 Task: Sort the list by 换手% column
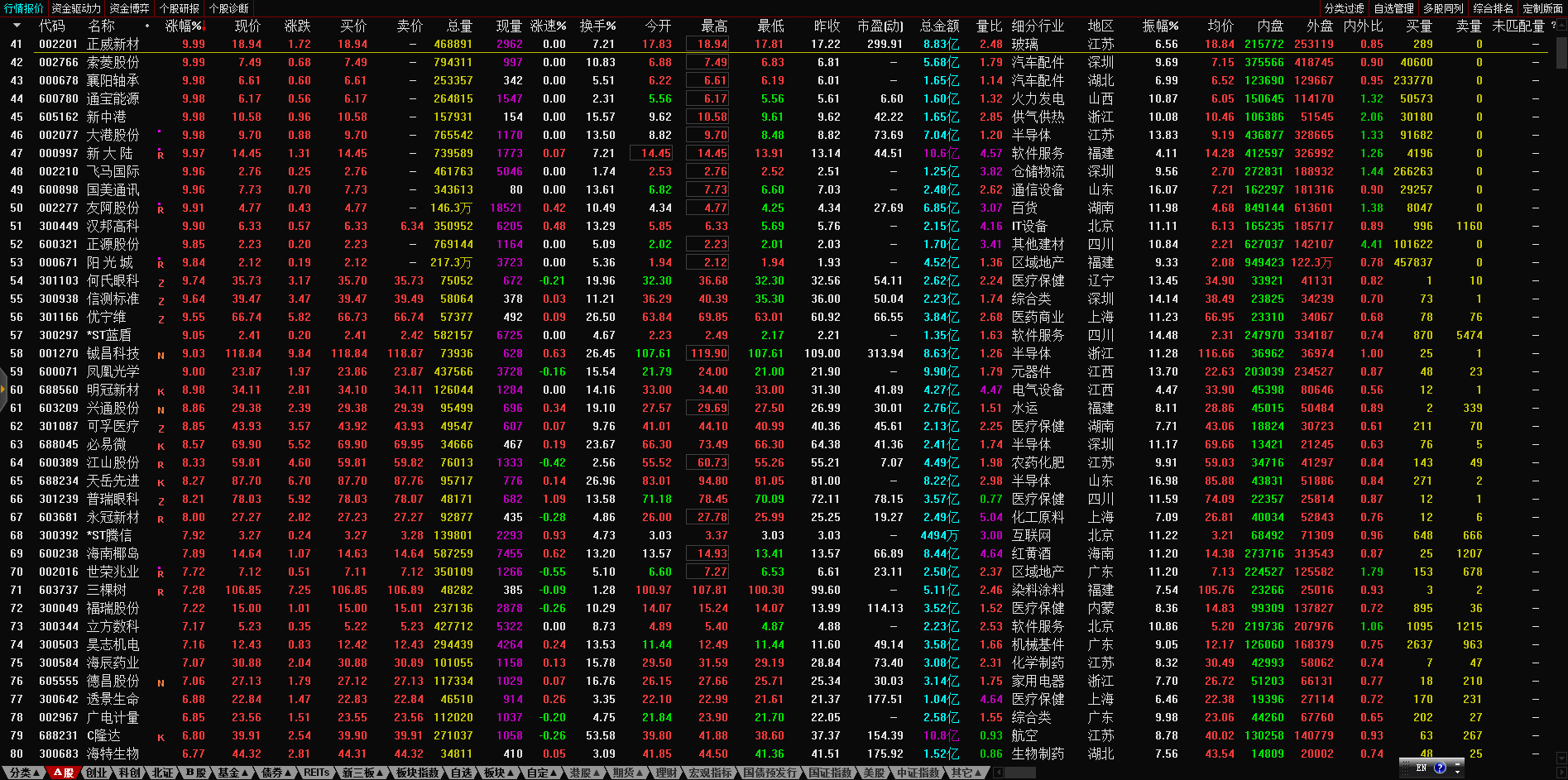597,26
